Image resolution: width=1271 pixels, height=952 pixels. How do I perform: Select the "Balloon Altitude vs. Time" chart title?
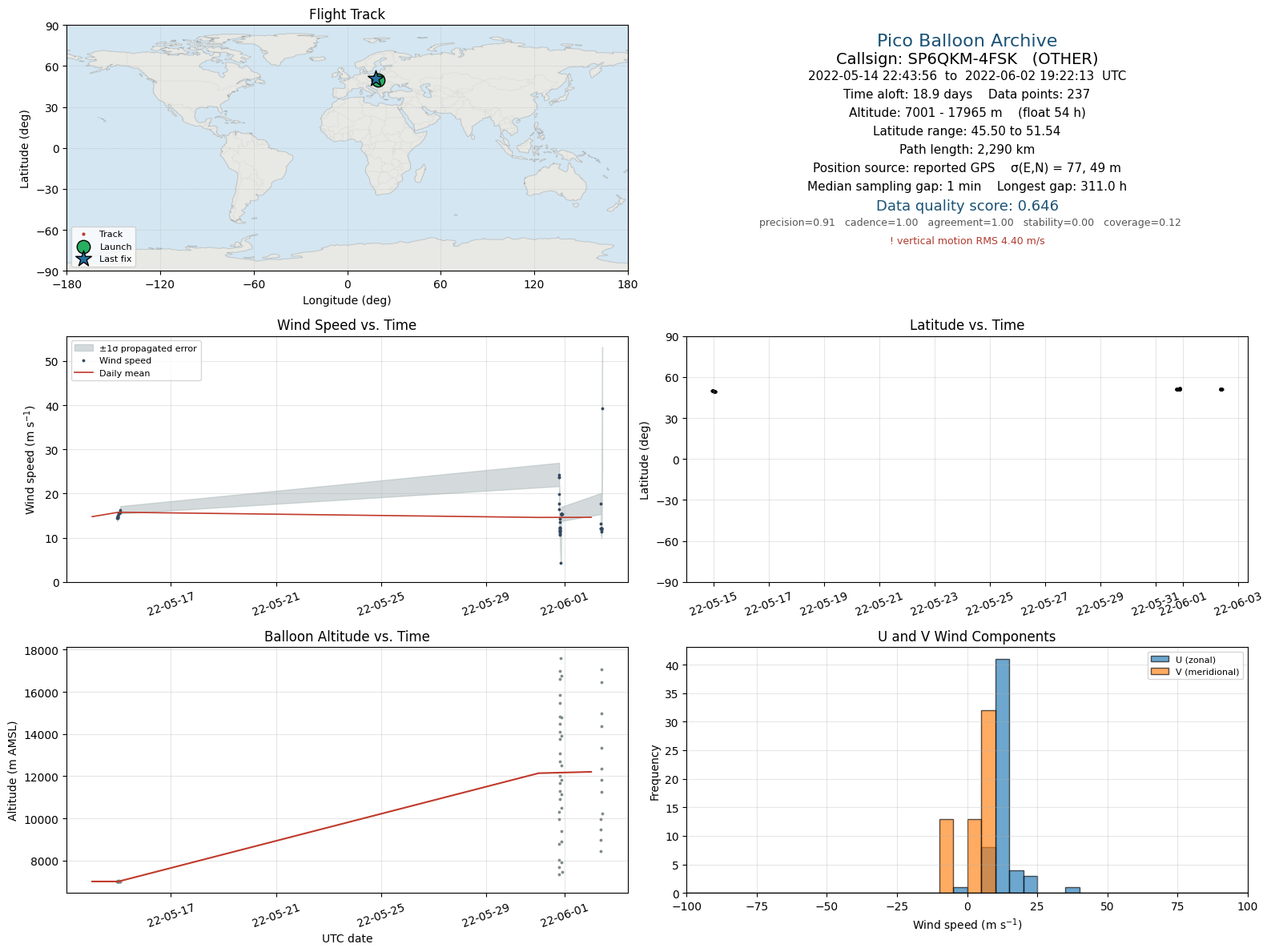point(347,637)
